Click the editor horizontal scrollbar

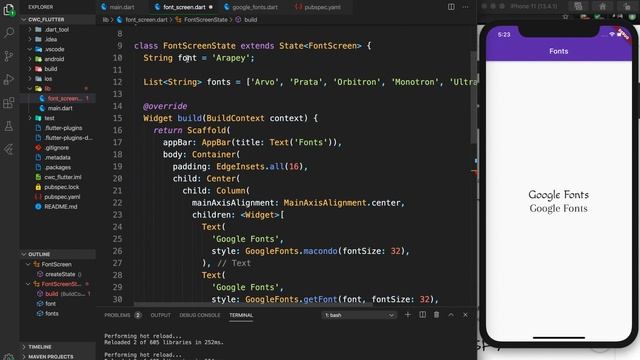click(x=253, y=304)
